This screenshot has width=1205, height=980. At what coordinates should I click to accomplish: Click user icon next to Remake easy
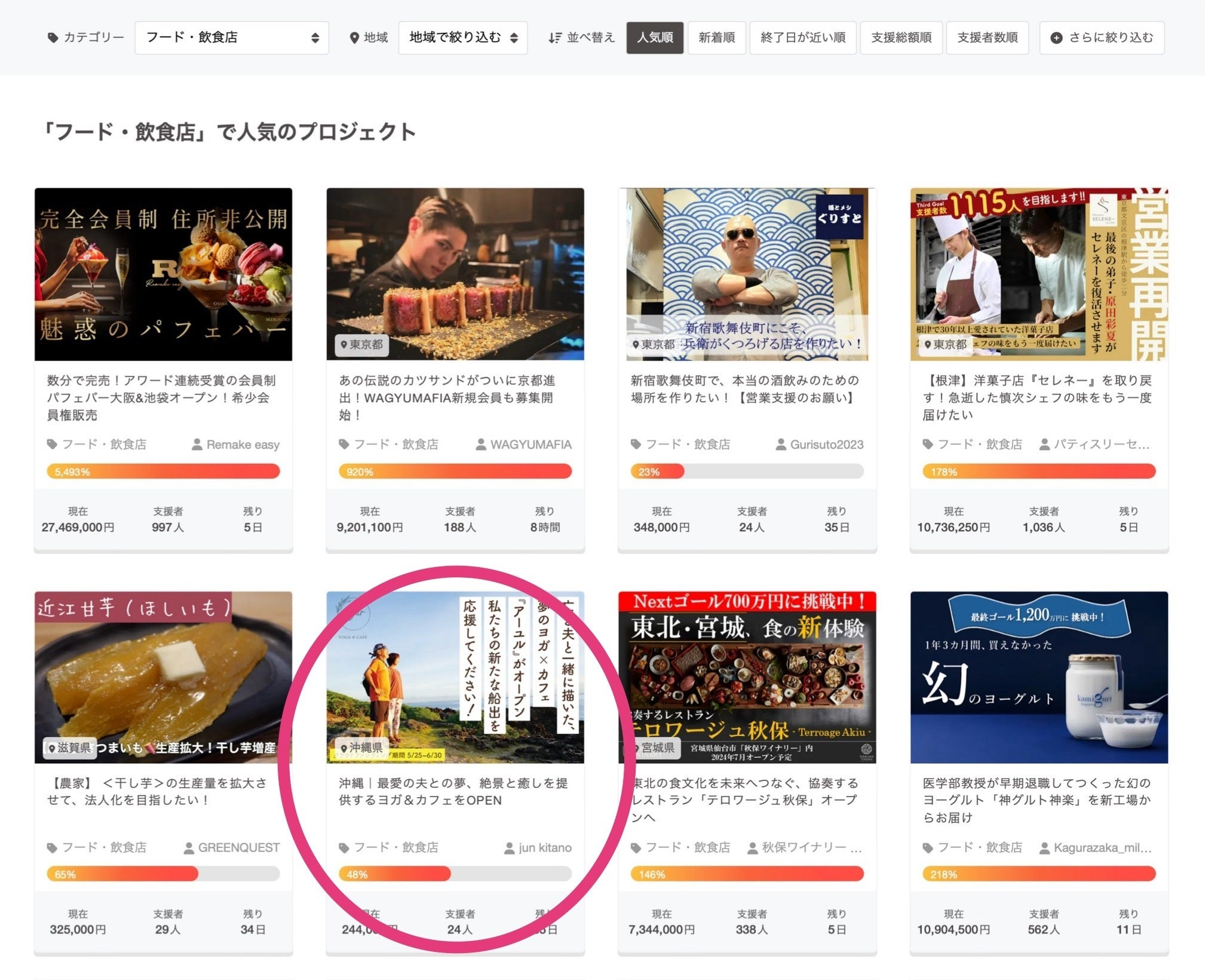pyautogui.click(x=197, y=445)
